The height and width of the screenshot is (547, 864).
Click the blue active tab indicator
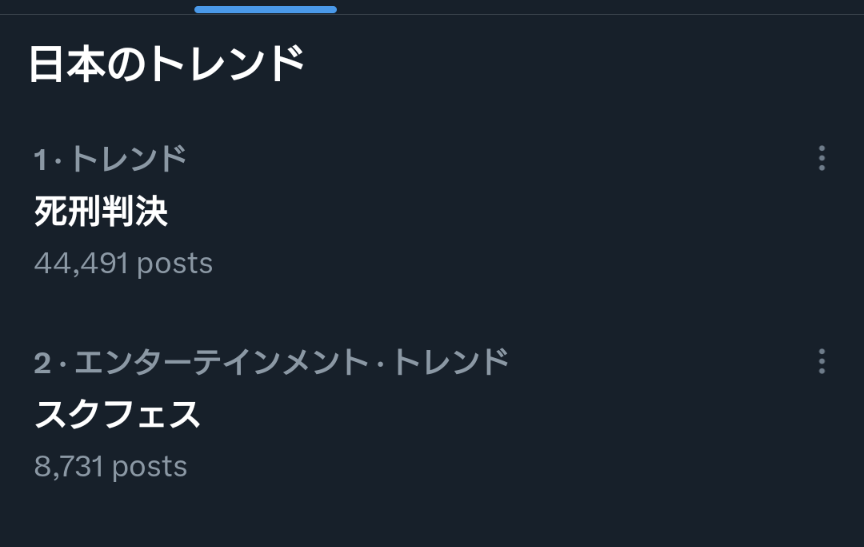click(x=266, y=9)
